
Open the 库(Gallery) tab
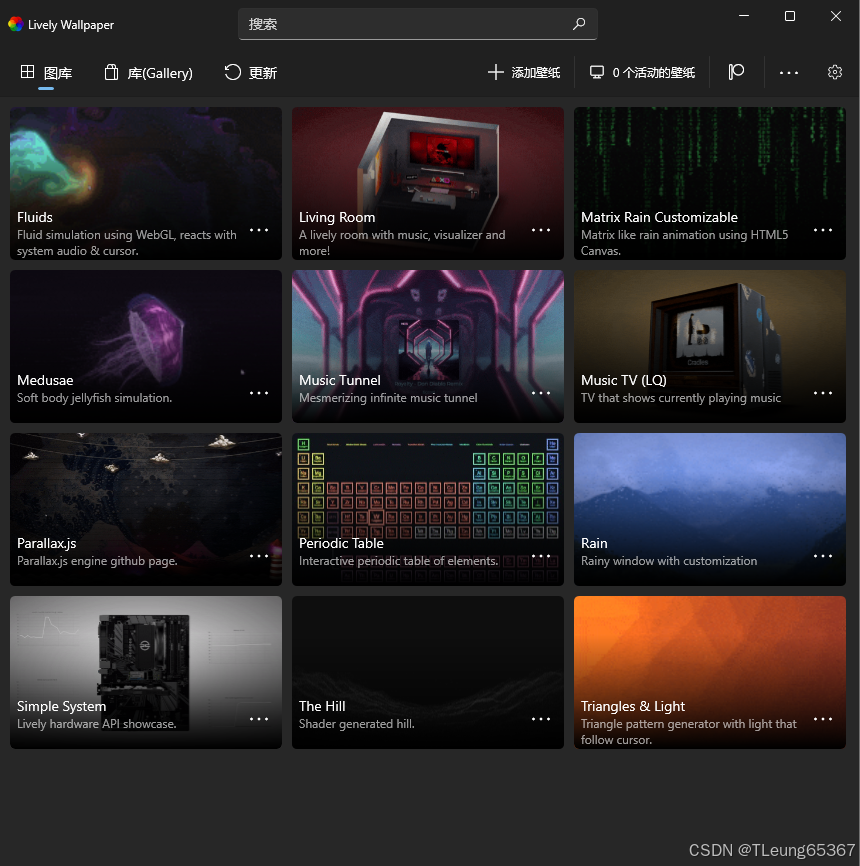(x=149, y=73)
